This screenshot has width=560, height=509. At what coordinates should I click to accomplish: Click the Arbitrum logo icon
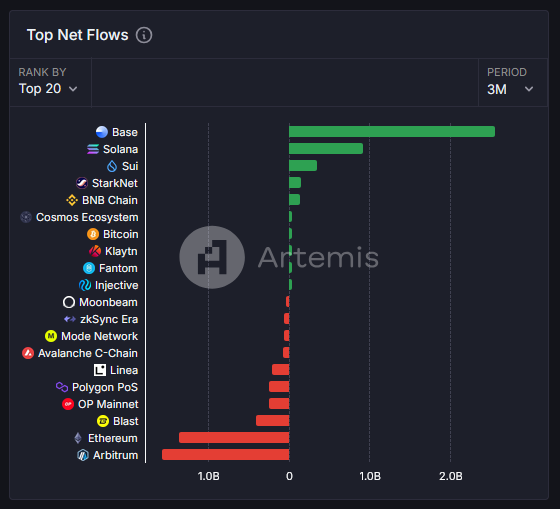click(x=83, y=455)
